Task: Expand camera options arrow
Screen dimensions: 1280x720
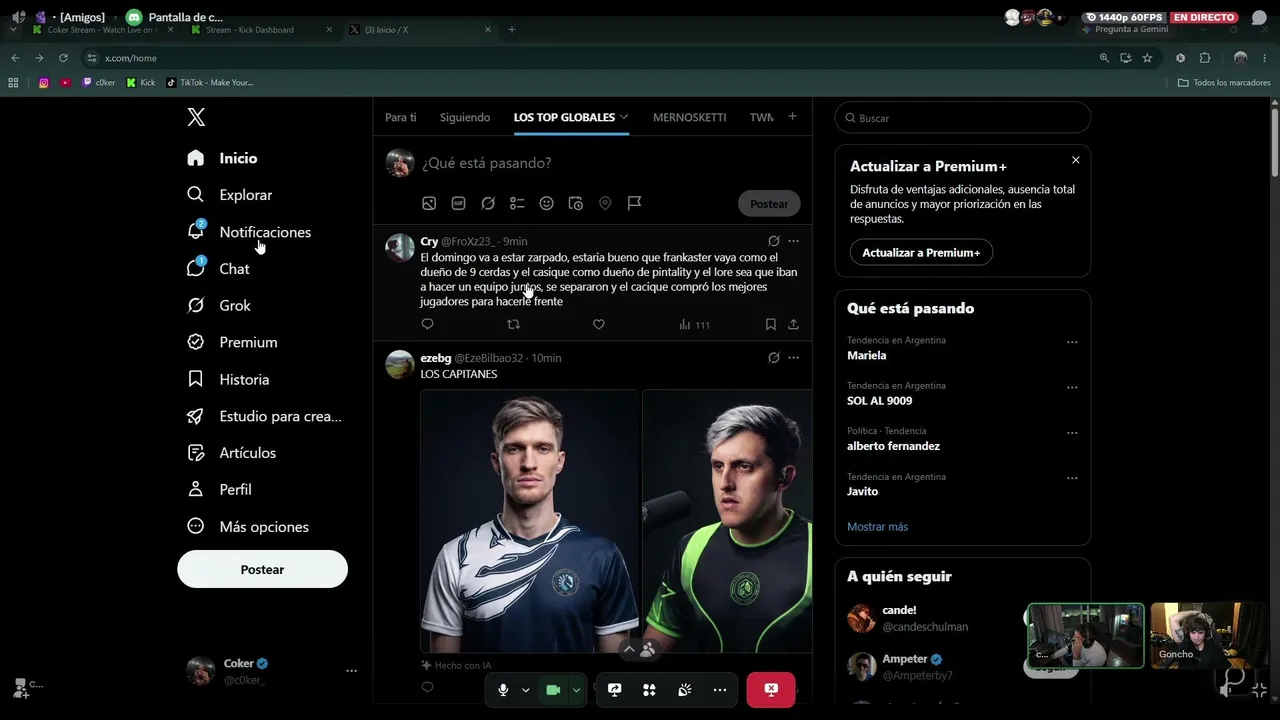Action: click(x=576, y=690)
